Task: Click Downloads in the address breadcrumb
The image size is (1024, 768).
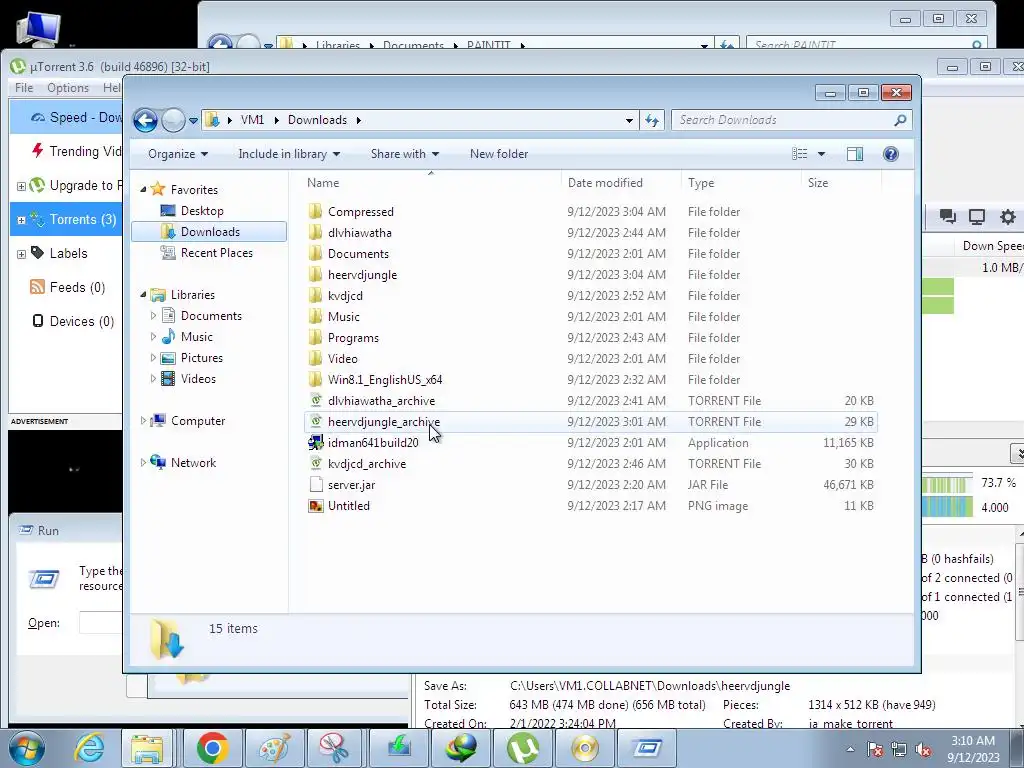Action: pyautogui.click(x=317, y=120)
